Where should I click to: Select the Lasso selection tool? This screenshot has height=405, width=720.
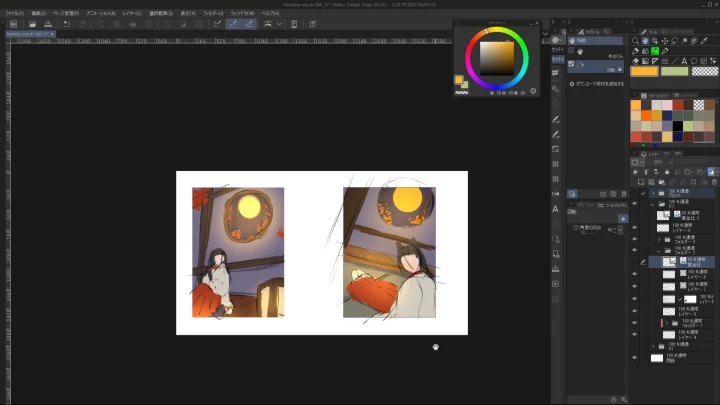(x=675, y=41)
